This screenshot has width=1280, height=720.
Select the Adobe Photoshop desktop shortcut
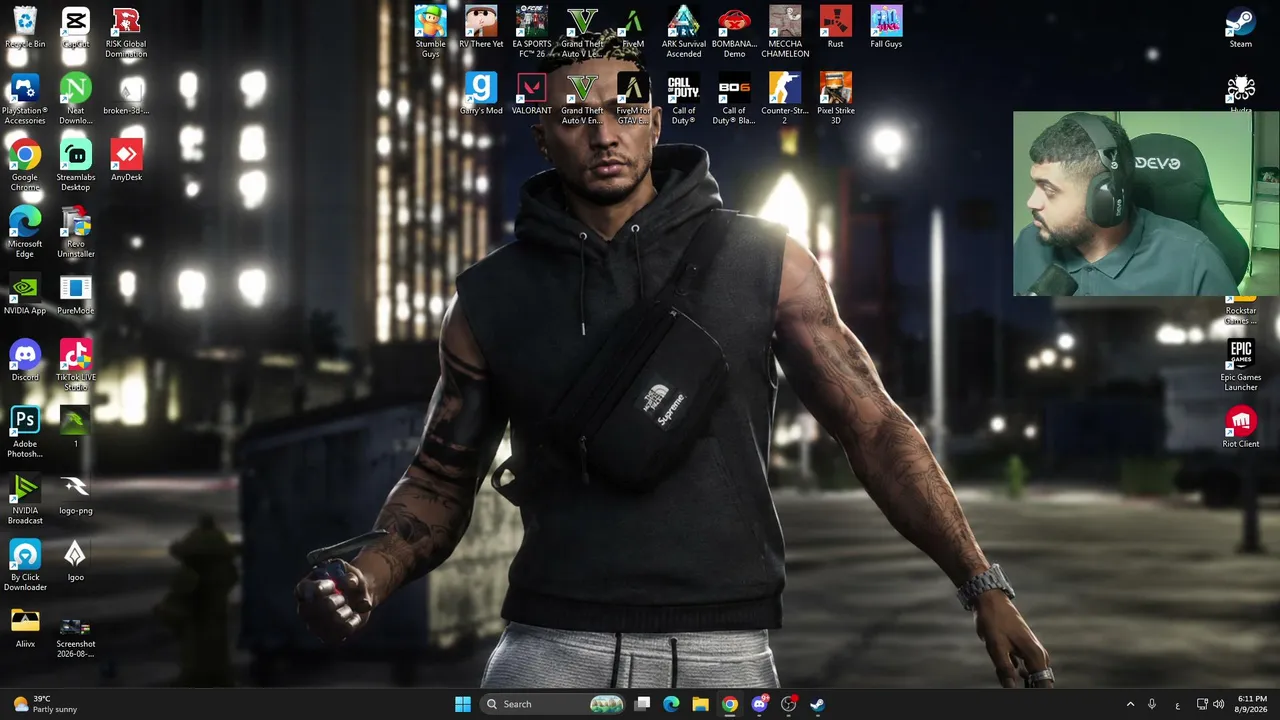[25, 433]
